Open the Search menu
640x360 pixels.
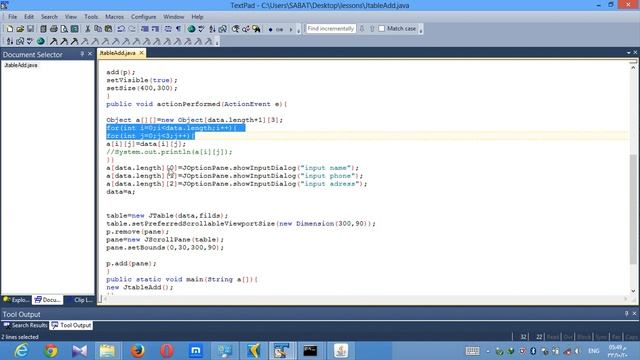point(49,17)
